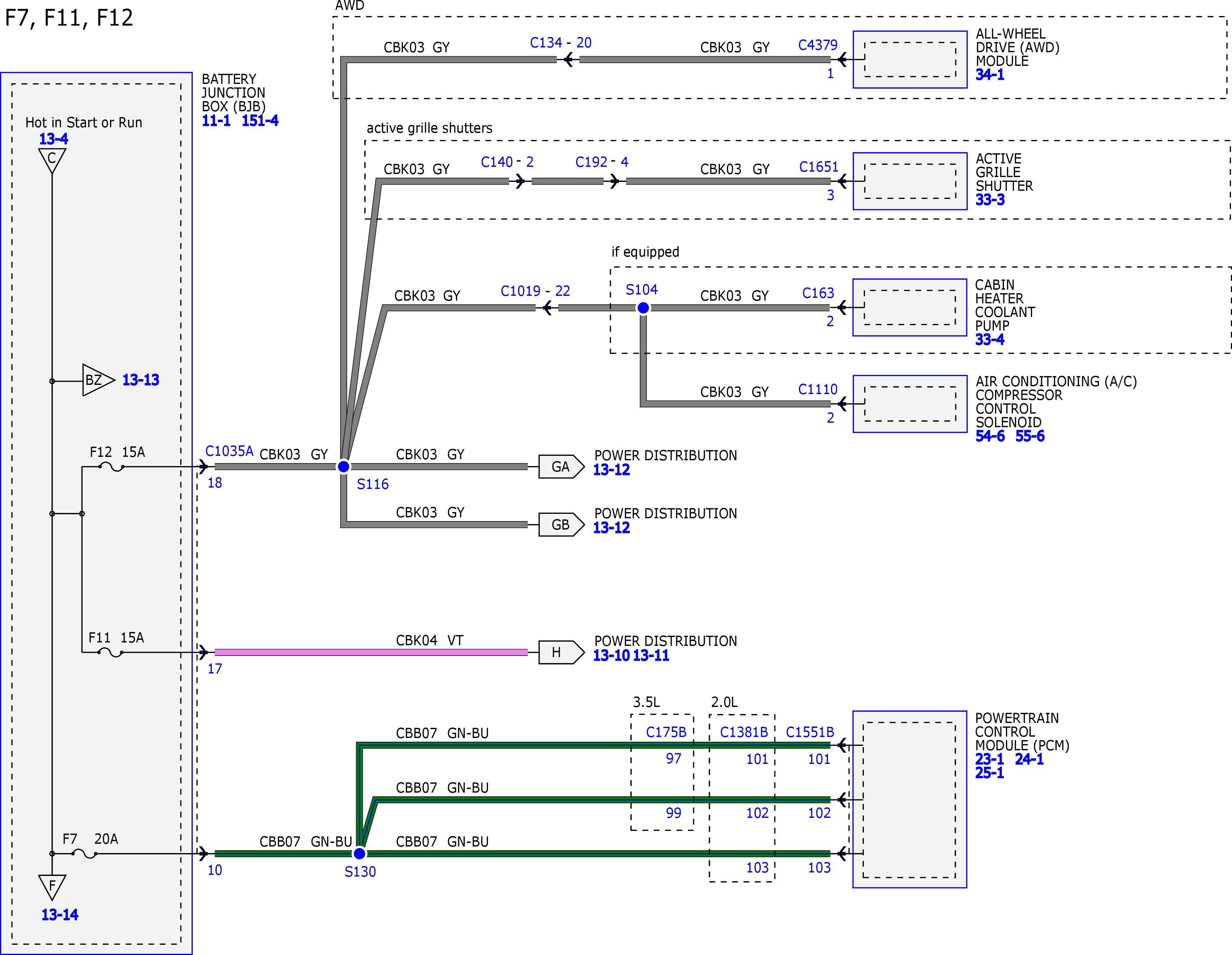The height and width of the screenshot is (955, 1232).
Task: Open PCM page link 23-1
Action: [989, 759]
